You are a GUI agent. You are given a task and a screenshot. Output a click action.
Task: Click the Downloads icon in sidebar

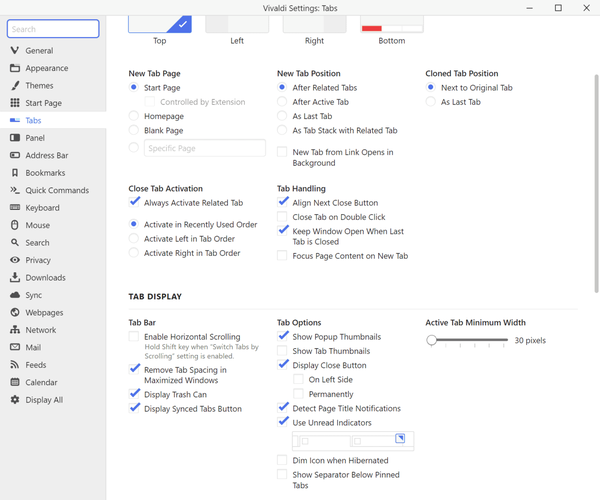click(x=15, y=278)
